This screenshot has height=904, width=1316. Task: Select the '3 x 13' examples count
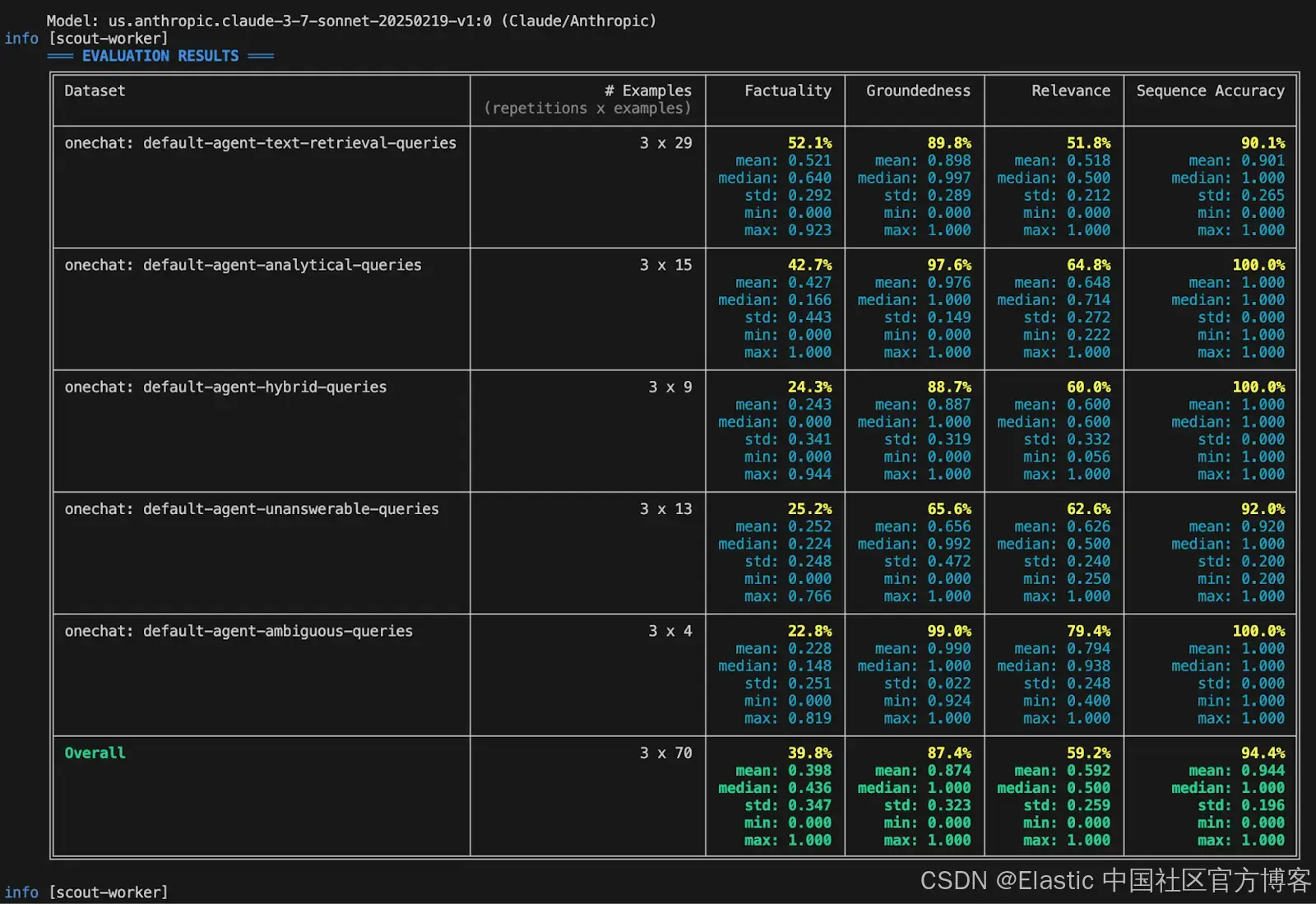[x=666, y=509]
